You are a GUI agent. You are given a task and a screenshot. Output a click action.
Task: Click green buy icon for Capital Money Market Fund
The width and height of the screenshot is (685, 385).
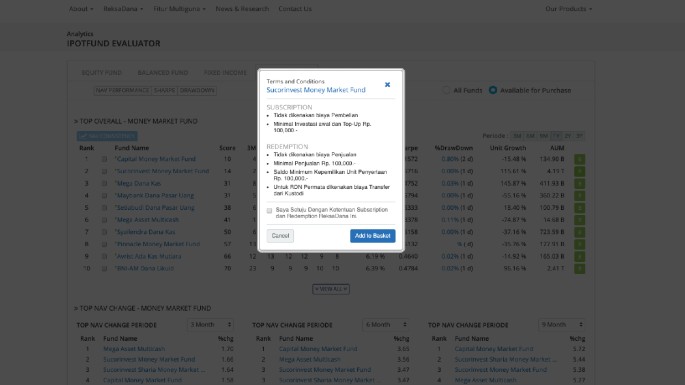tap(580, 159)
